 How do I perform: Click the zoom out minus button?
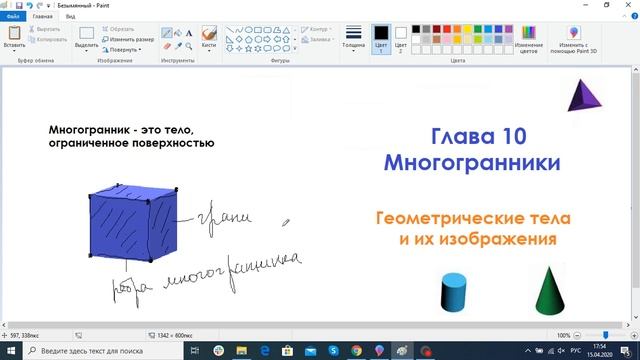coord(577,336)
